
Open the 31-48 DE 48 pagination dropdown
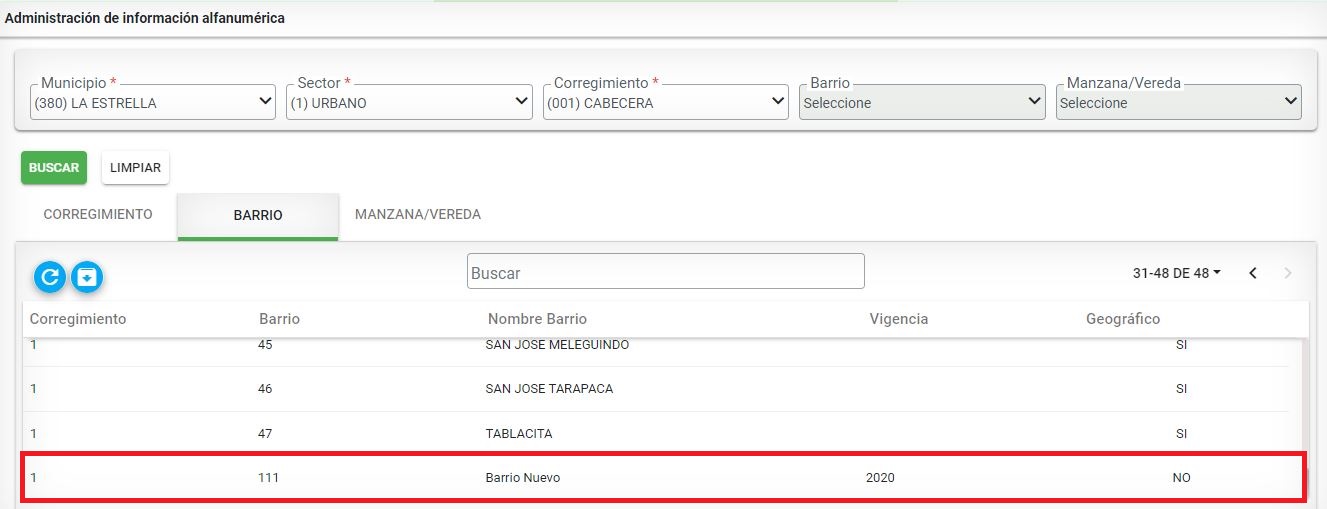1177,273
